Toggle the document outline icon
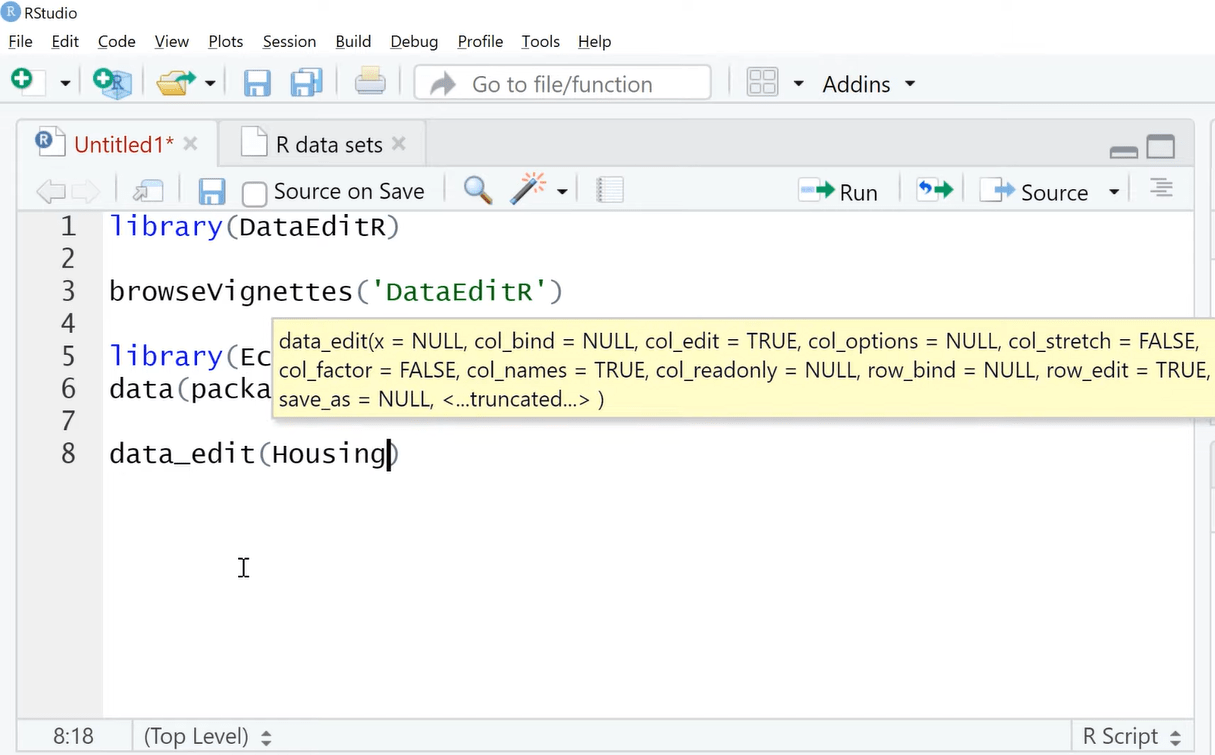This screenshot has width=1215, height=755. coord(1161,188)
